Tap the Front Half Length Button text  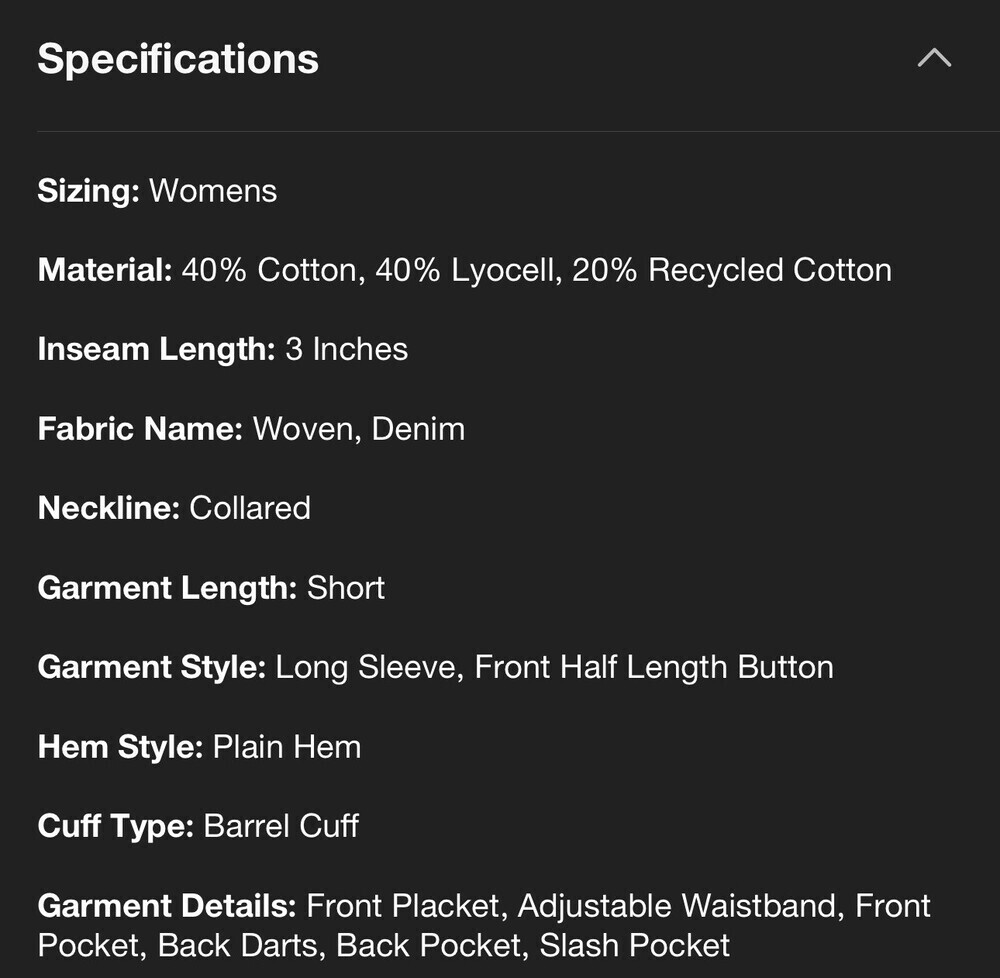(654, 668)
